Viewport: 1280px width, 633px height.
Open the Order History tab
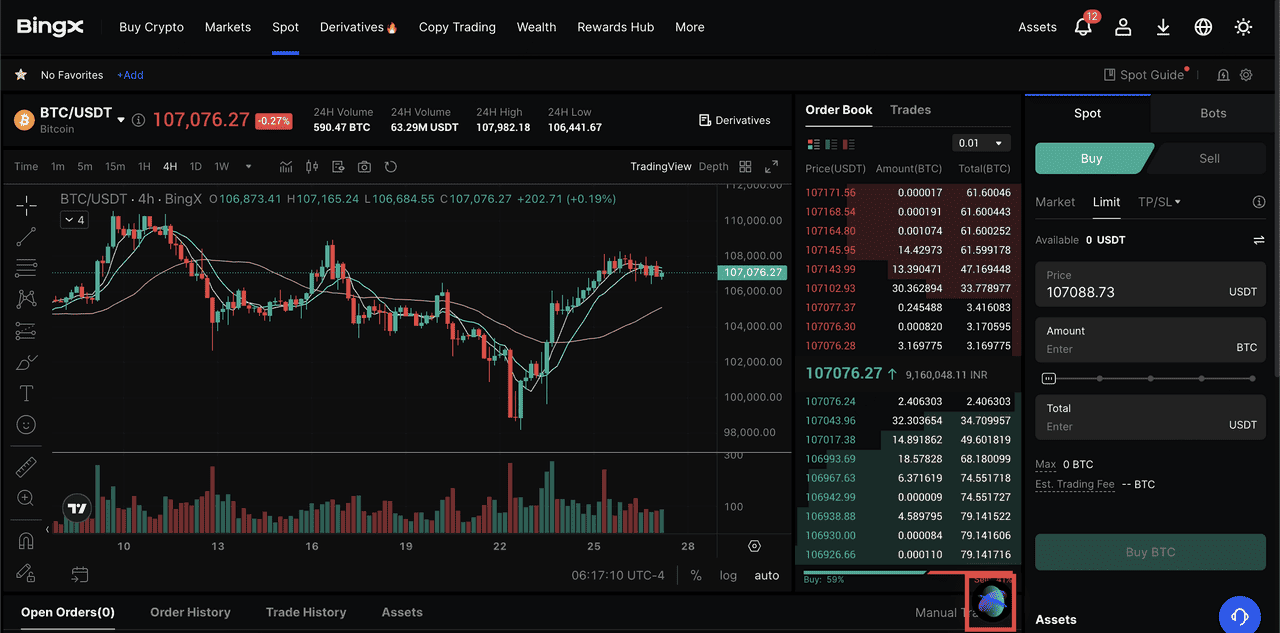point(190,612)
